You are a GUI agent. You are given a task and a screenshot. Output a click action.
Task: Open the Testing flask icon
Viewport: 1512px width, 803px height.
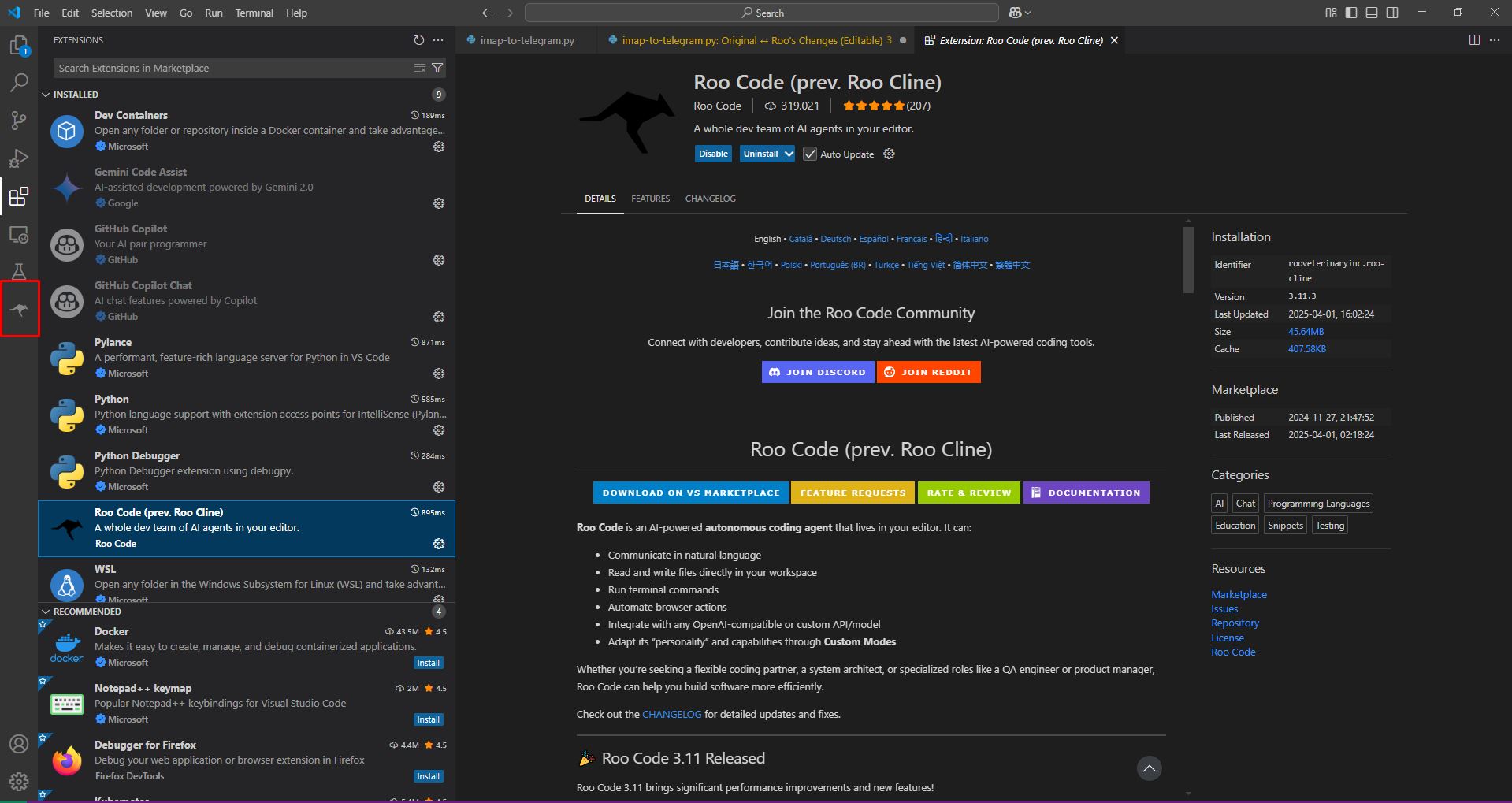(x=19, y=272)
